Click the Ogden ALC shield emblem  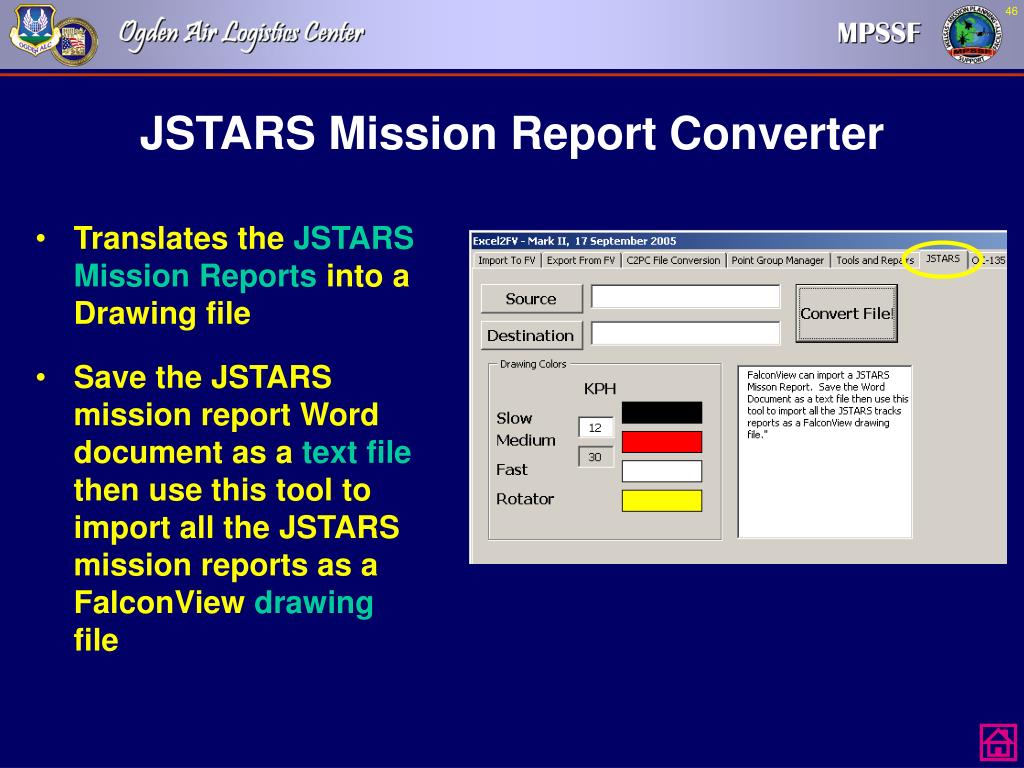point(33,29)
